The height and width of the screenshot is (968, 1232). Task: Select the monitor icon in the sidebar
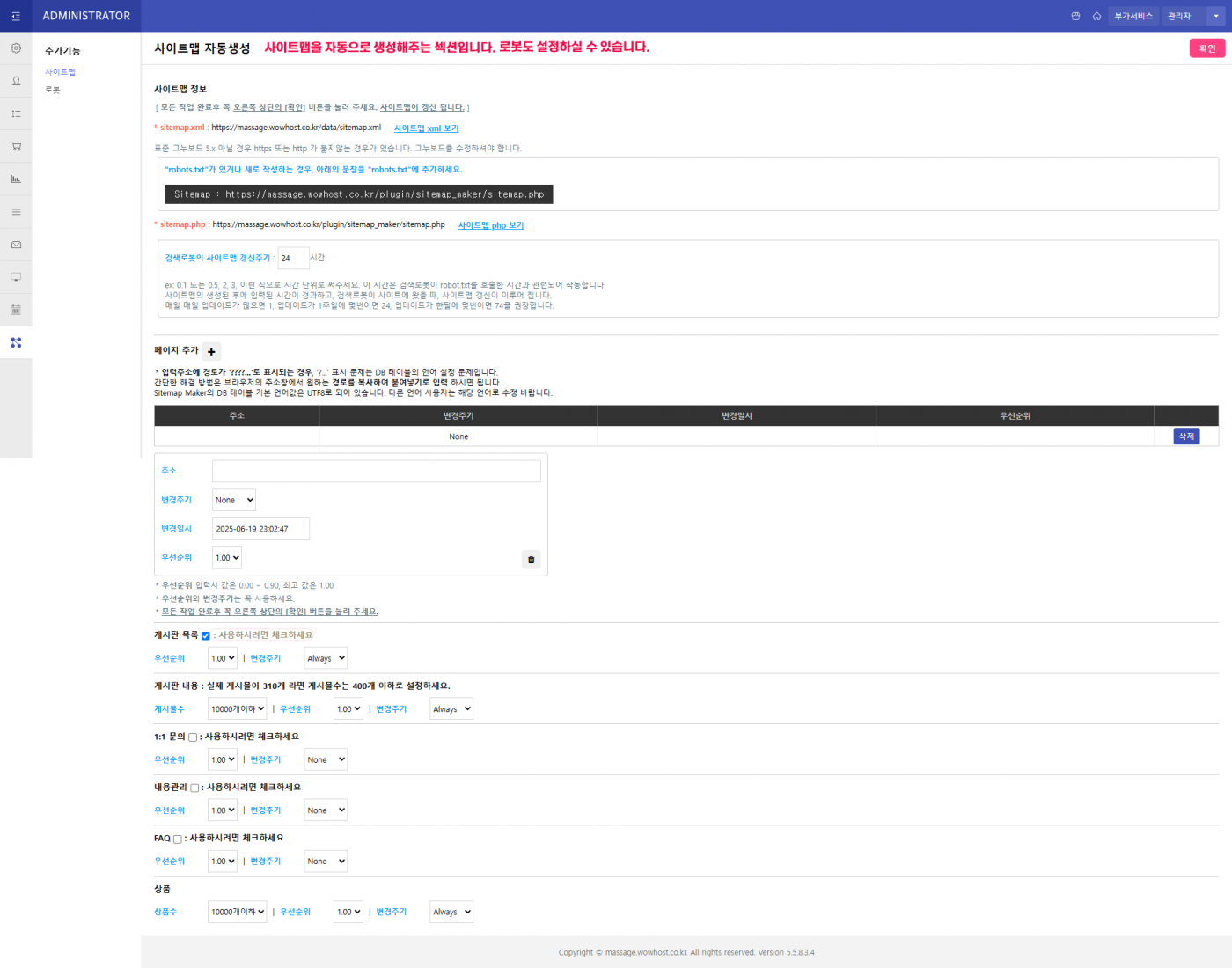(x=16, y=276)
